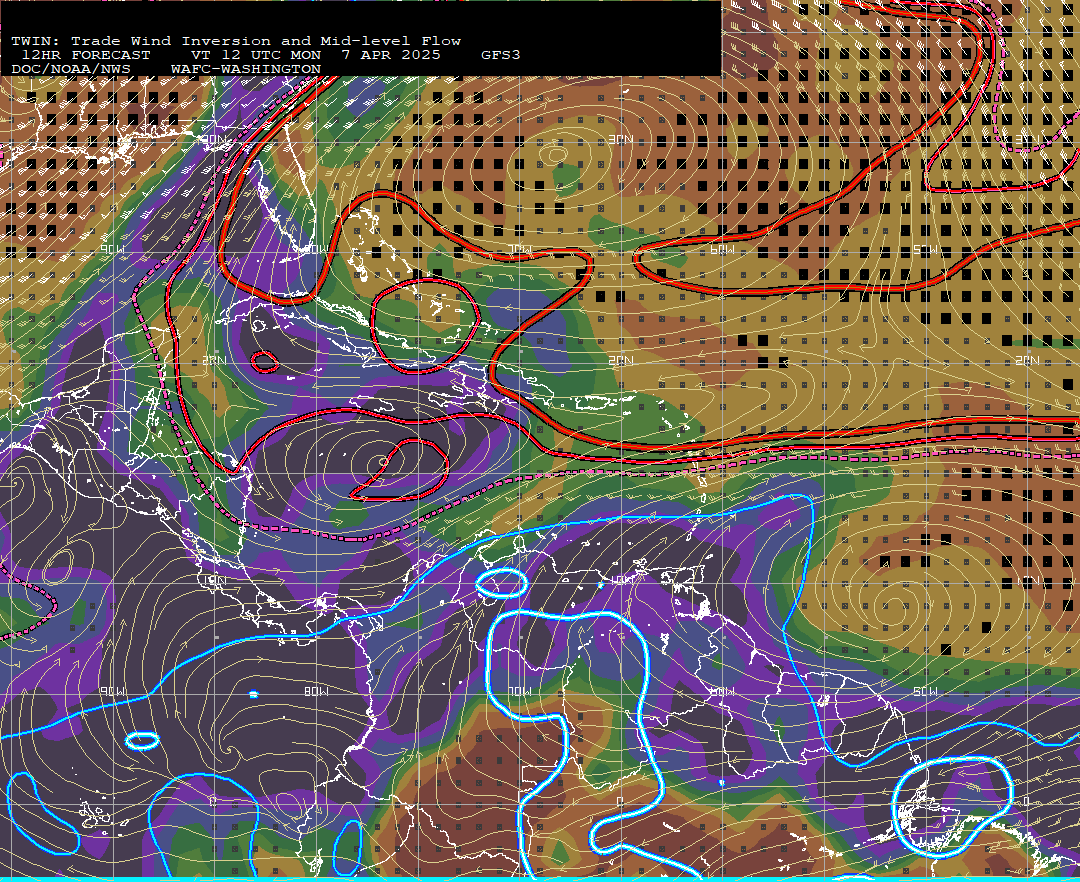
Task: Select the 20N label north of Puerto Rico
Action: pyautogui.click(x=621, y=360)
